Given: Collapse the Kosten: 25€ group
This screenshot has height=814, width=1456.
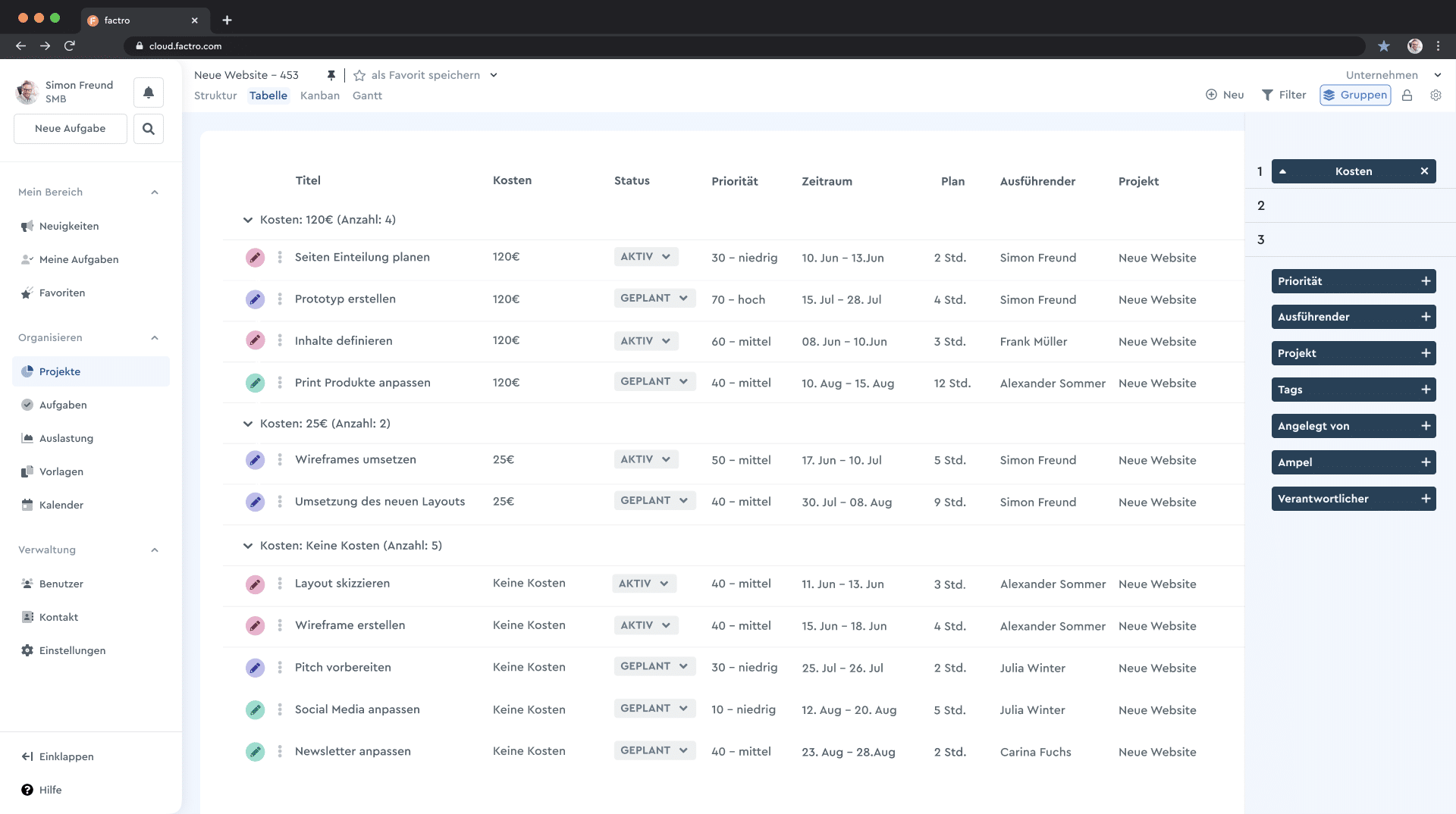Looking at the screenshot, I should (x=247, y=424).
